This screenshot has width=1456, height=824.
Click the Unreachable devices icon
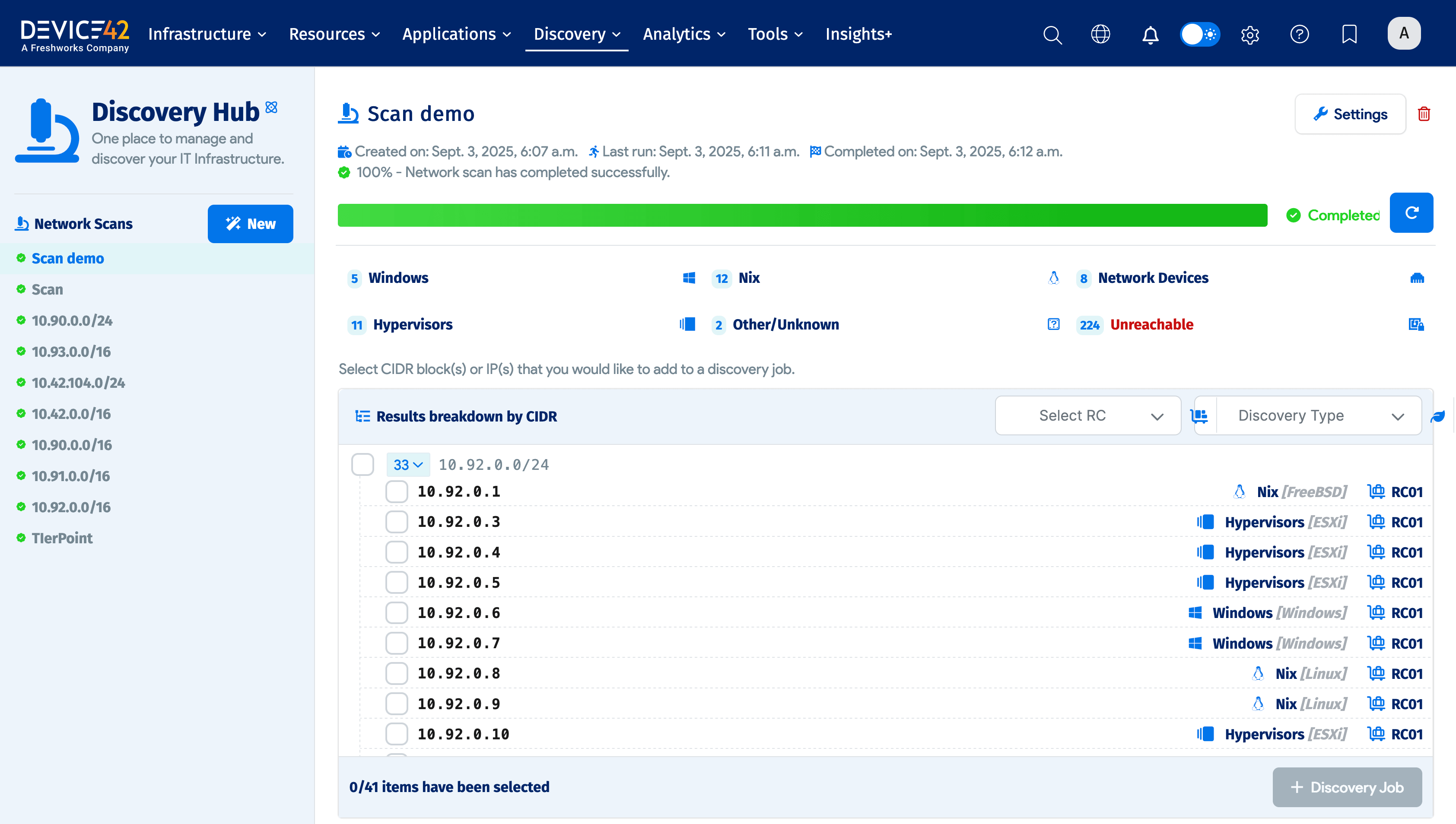tap(1416, 324)
